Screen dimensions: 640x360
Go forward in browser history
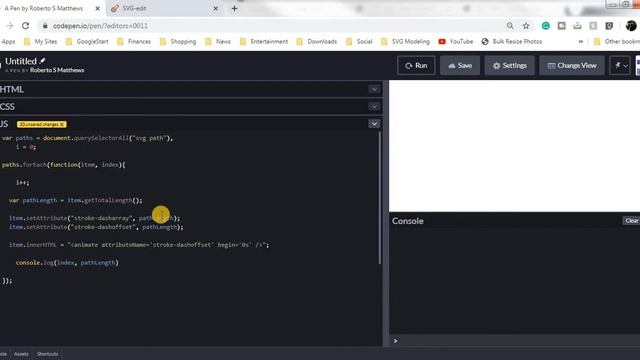click(9, 26)
